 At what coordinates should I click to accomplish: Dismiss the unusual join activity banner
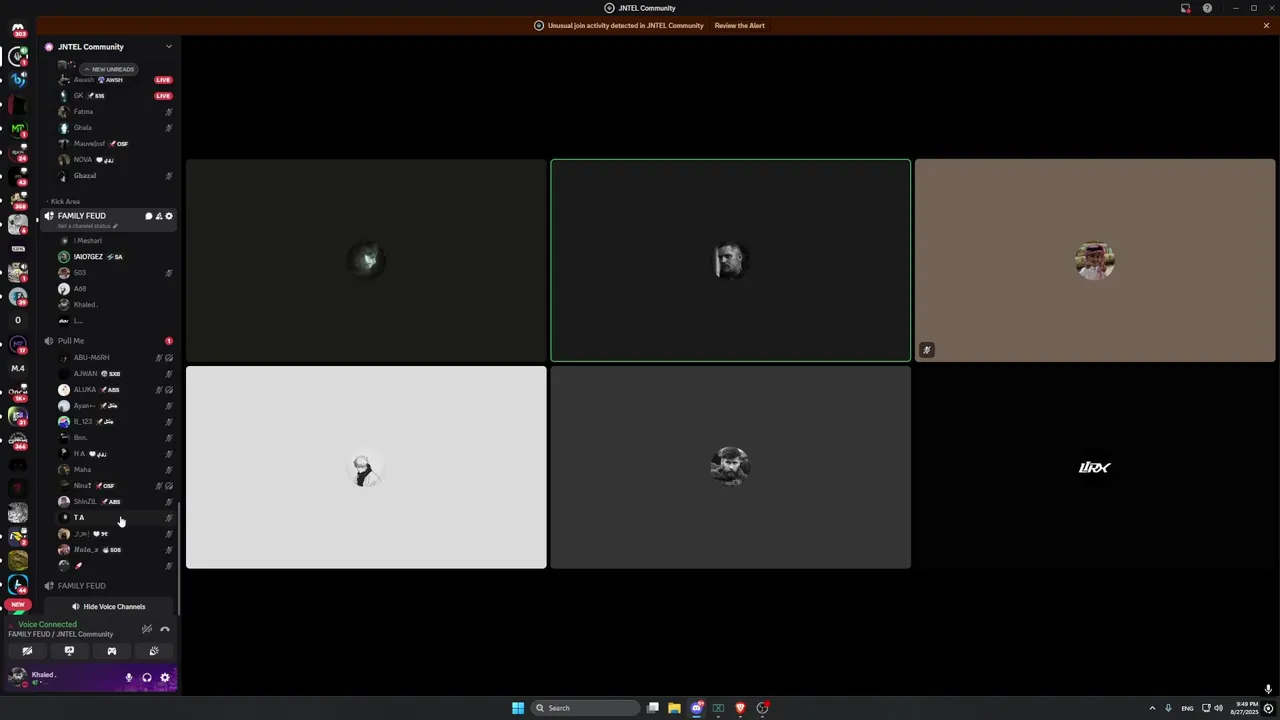click(1266, 26)
